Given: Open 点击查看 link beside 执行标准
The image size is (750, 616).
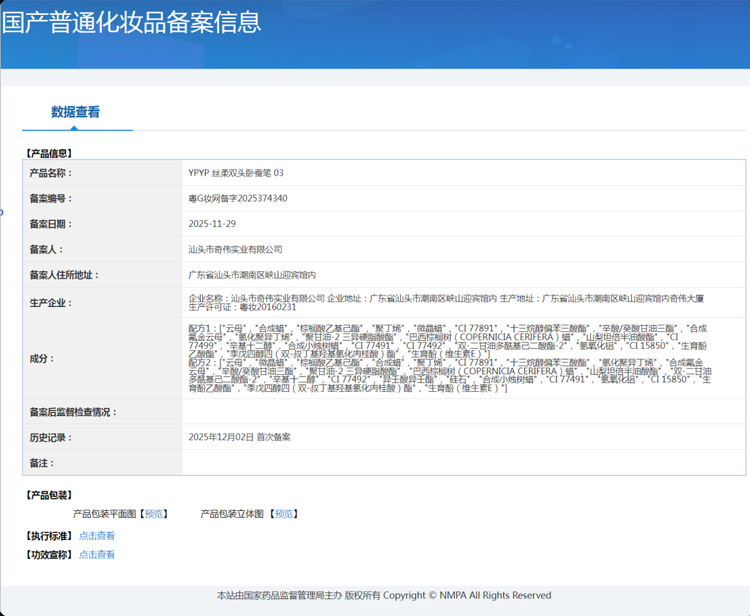Looking at the screenshot, I should click(97, 536).
